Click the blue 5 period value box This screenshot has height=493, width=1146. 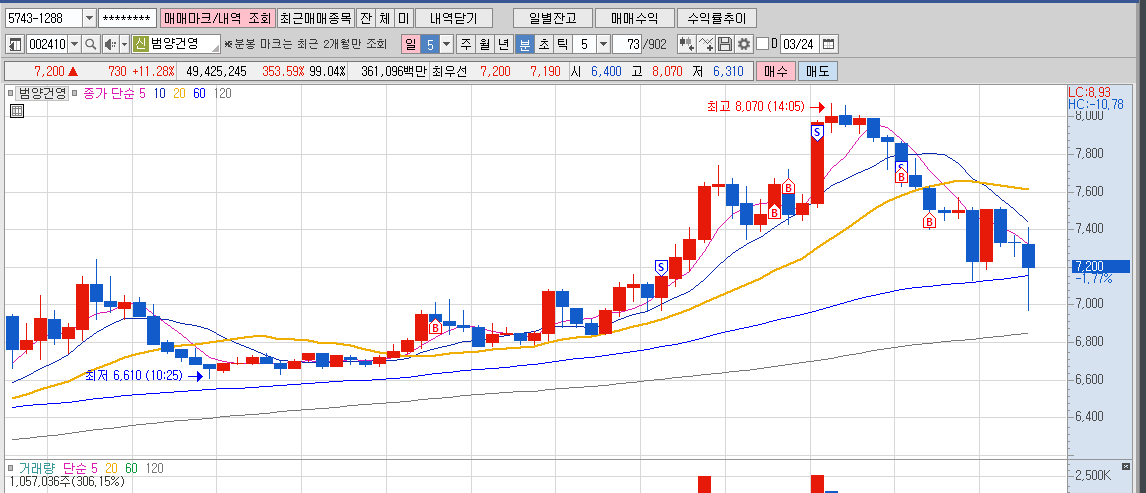pyautogui.click(x=430, y=45)
